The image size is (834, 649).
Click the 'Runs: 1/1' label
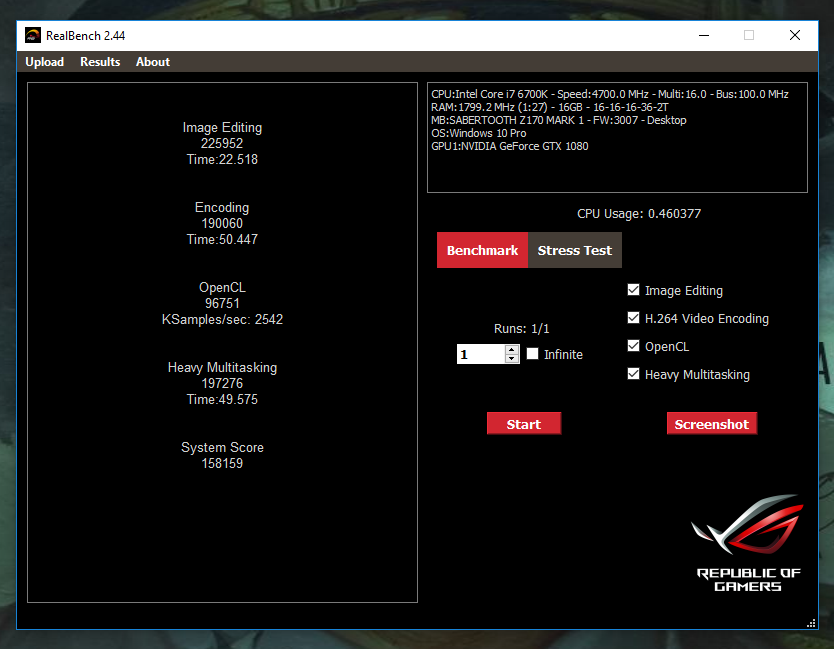[521, 329]
